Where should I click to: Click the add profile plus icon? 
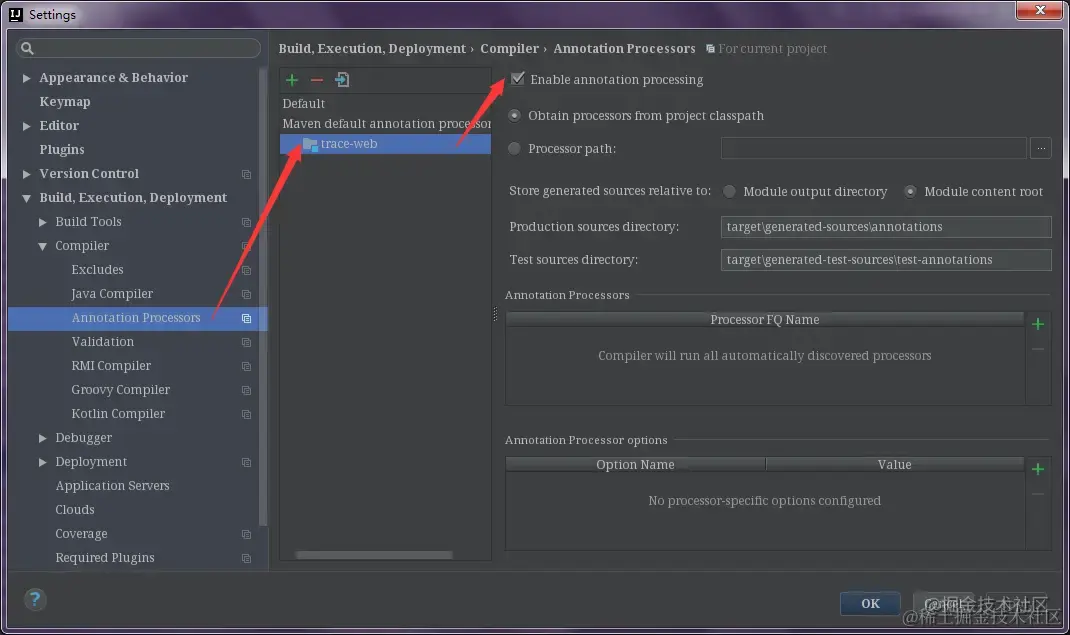[291, 80]
